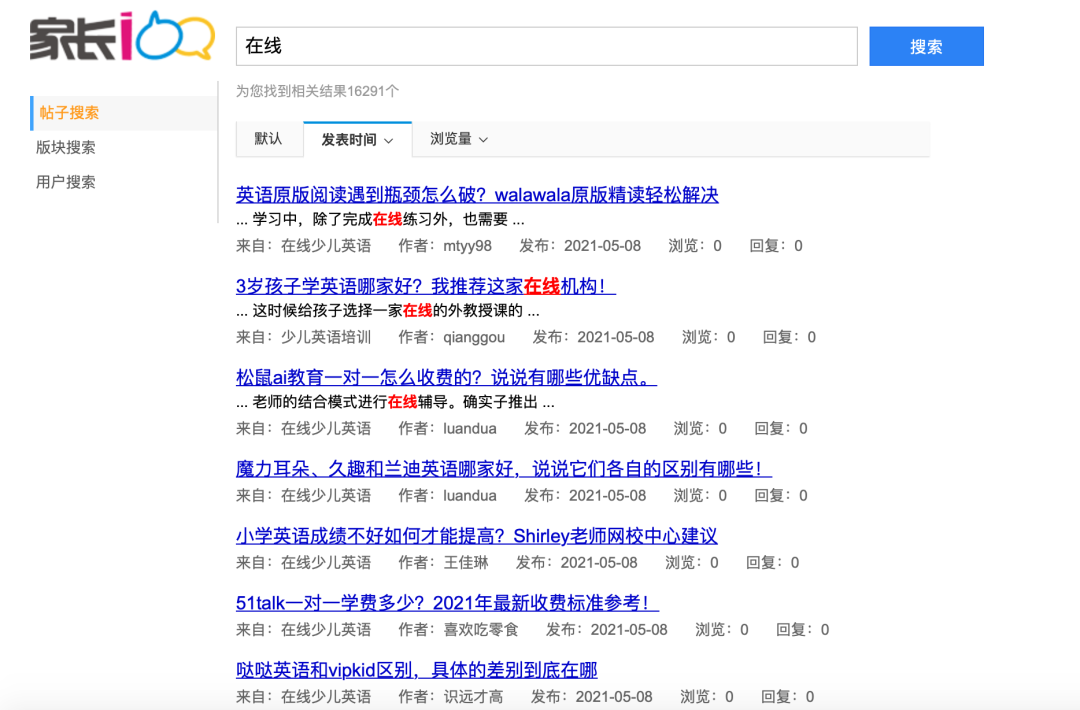1080x710 pixels.
Task: Sort results by 发表时间
Action: [x=357, y=140]
